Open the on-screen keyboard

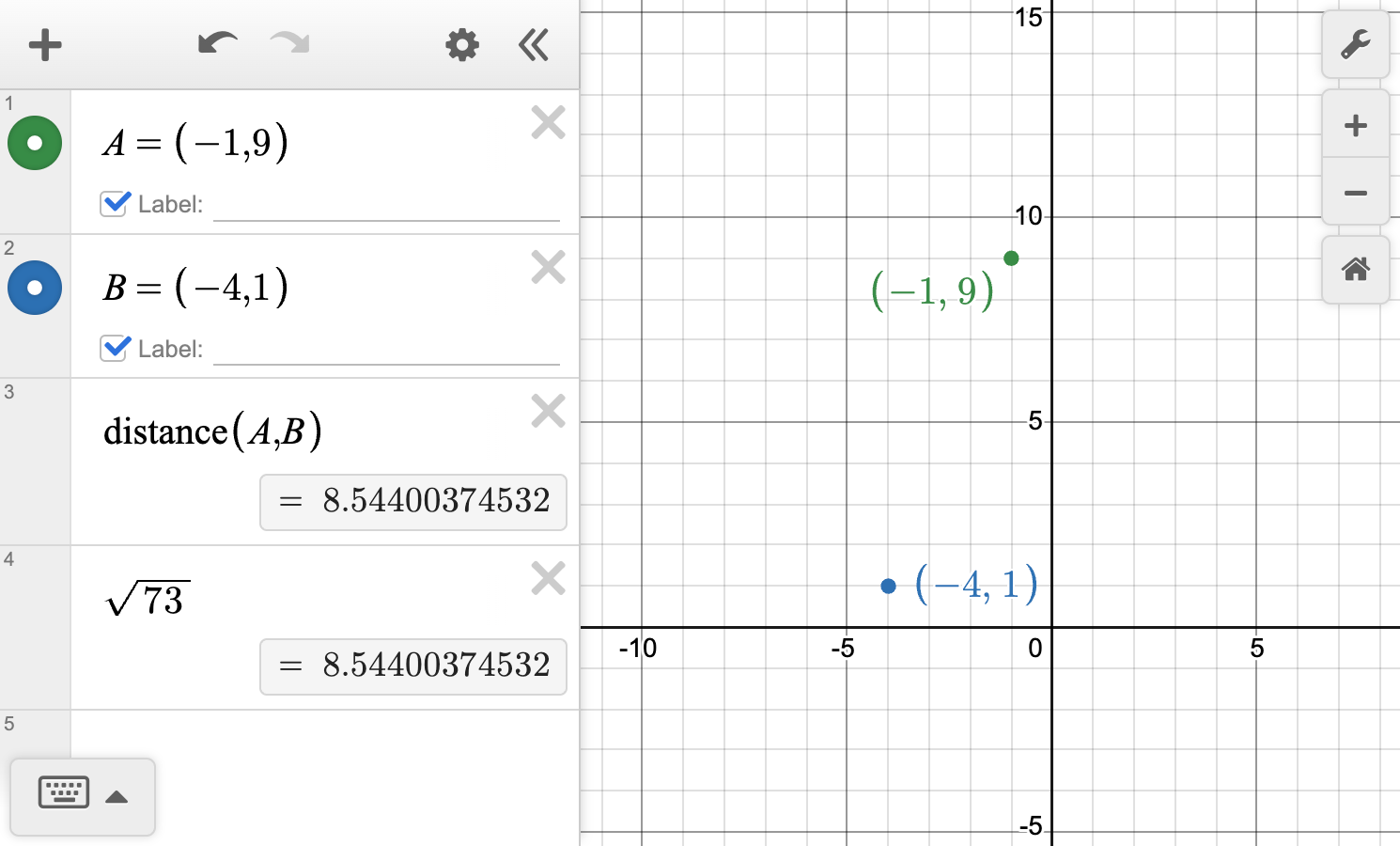click(x=63, y=792)
